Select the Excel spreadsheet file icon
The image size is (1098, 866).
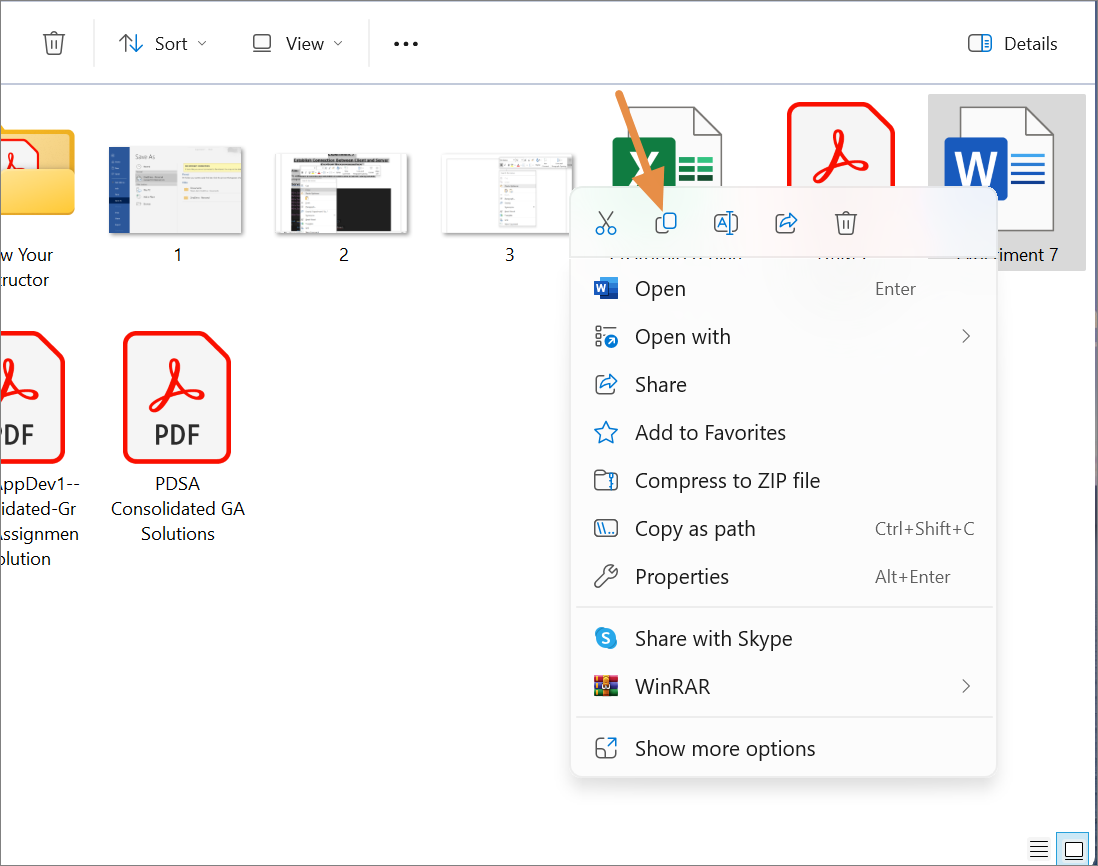pyautogui.click(x=665, y=146)
